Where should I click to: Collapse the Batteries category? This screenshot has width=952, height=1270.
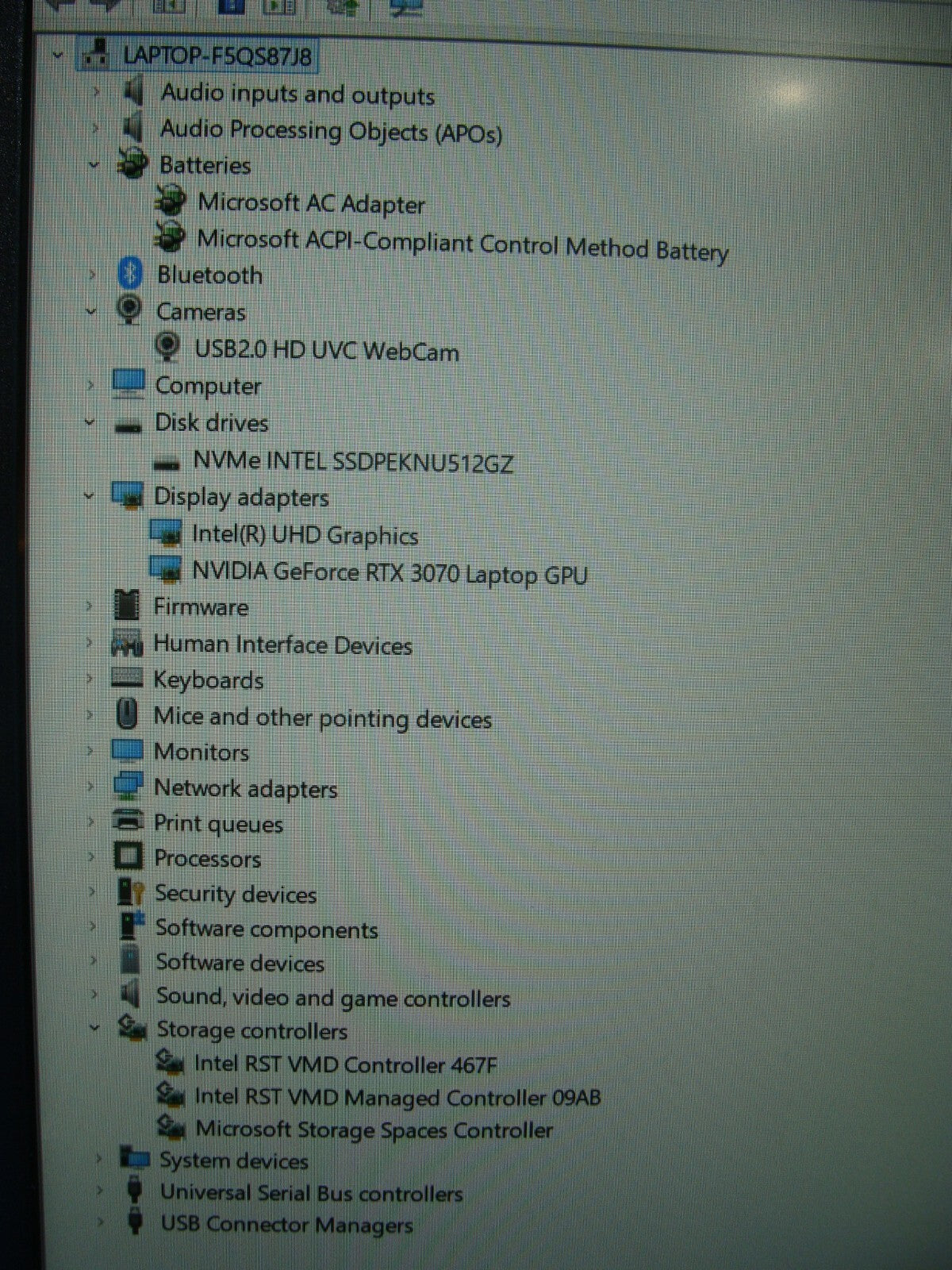[x=94, y=165]
